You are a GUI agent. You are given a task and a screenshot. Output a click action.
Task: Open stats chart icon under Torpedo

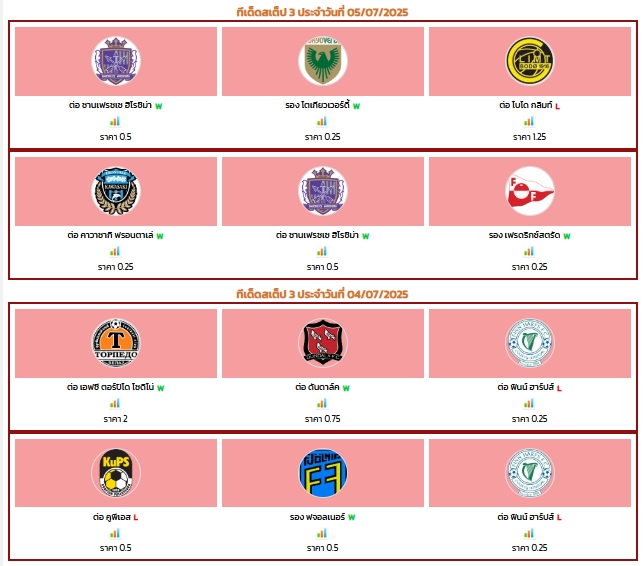tap(115, 404)
